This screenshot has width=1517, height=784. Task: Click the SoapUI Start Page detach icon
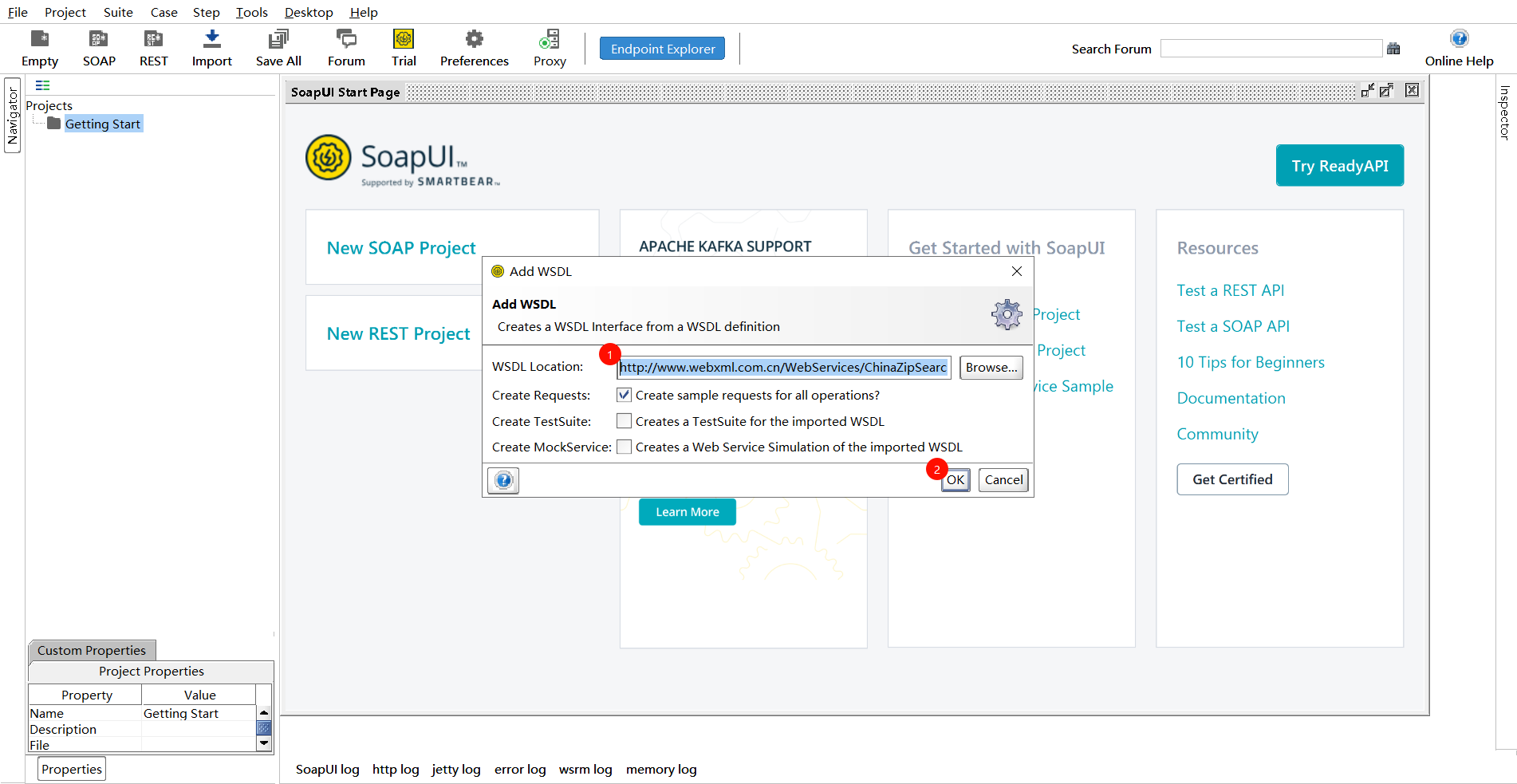(1367, 91)
